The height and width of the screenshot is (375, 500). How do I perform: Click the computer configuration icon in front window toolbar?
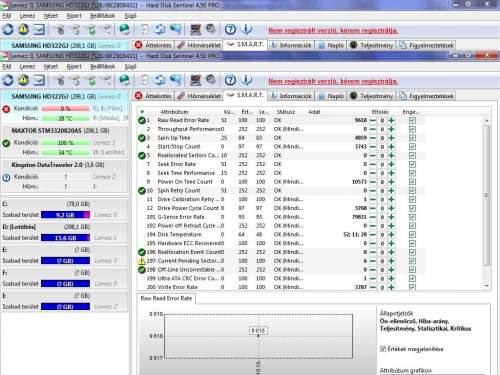point(195,80)
